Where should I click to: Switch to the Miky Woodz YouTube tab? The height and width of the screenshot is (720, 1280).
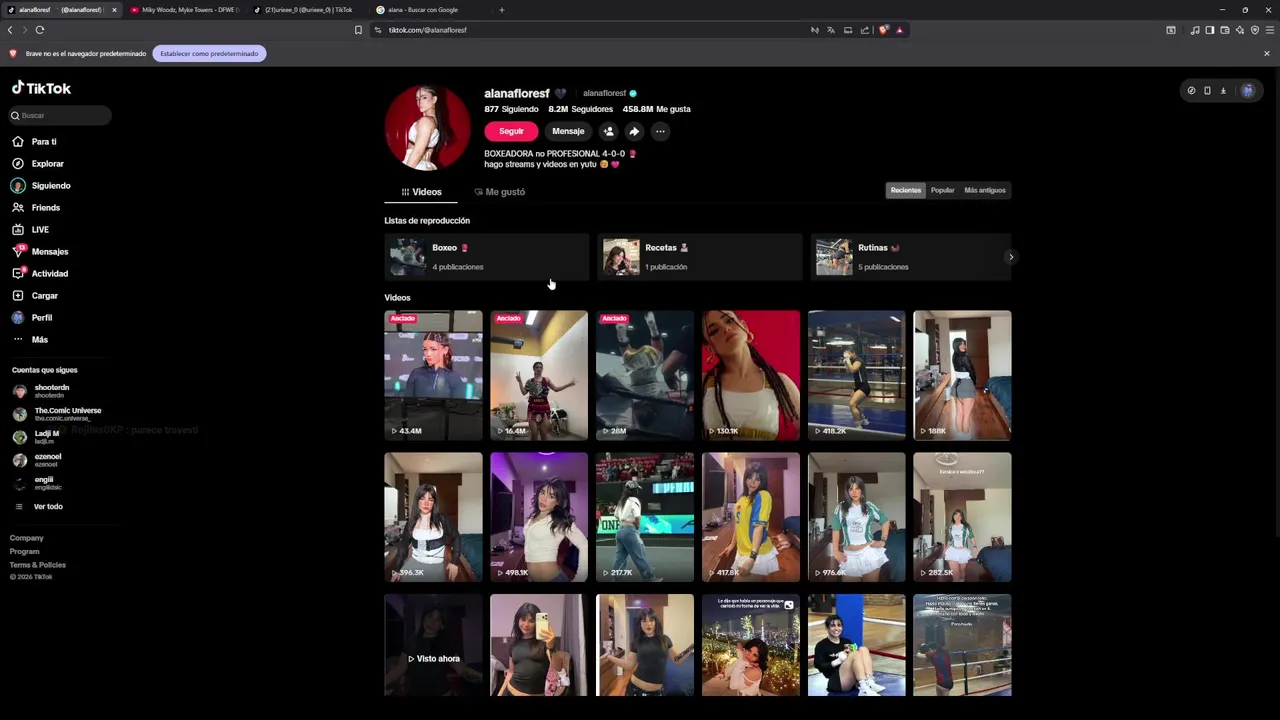[x=185, y=10]
